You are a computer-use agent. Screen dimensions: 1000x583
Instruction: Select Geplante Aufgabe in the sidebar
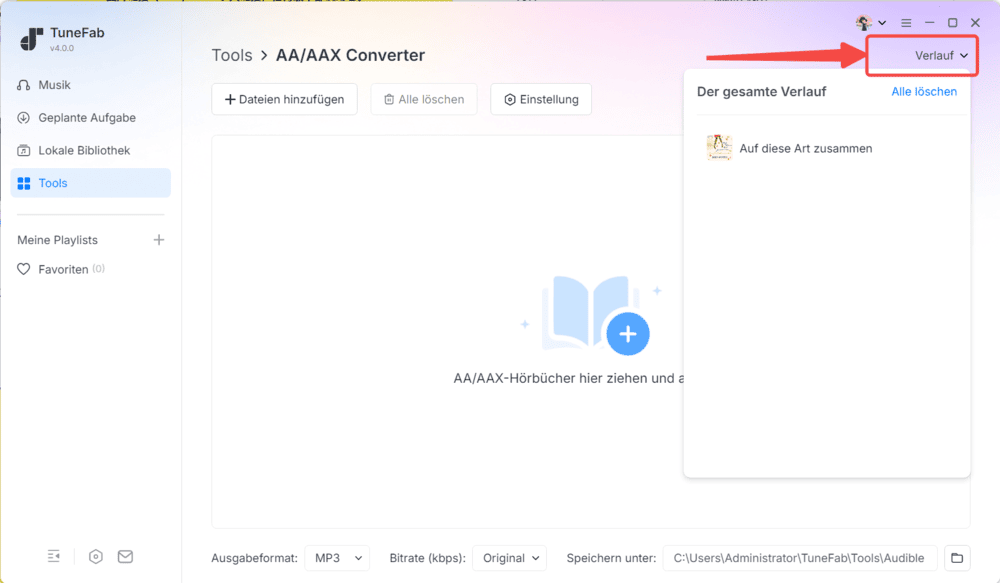tap(87, 118)
